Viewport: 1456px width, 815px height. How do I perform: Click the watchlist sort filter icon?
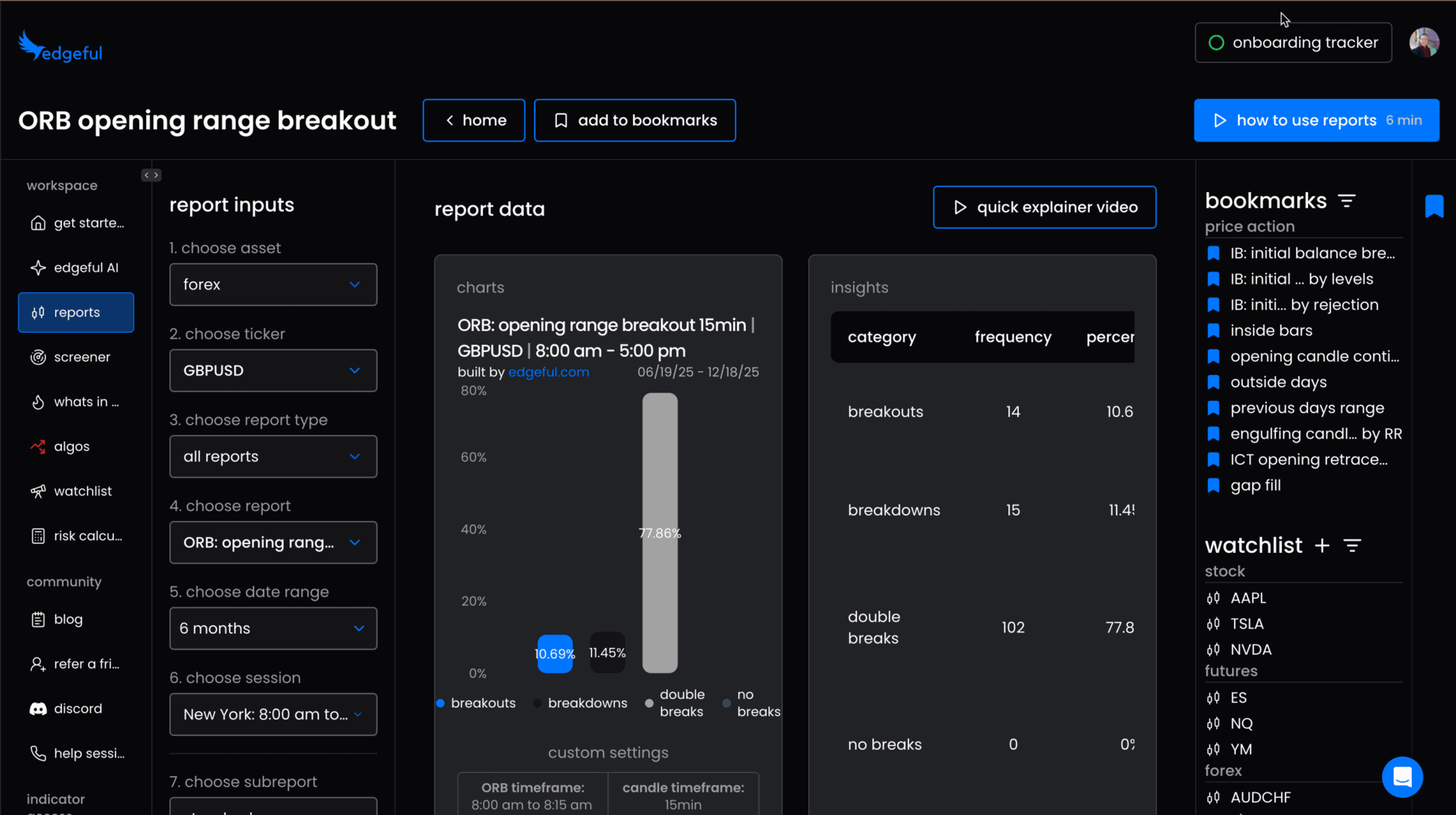point(1352,545)
